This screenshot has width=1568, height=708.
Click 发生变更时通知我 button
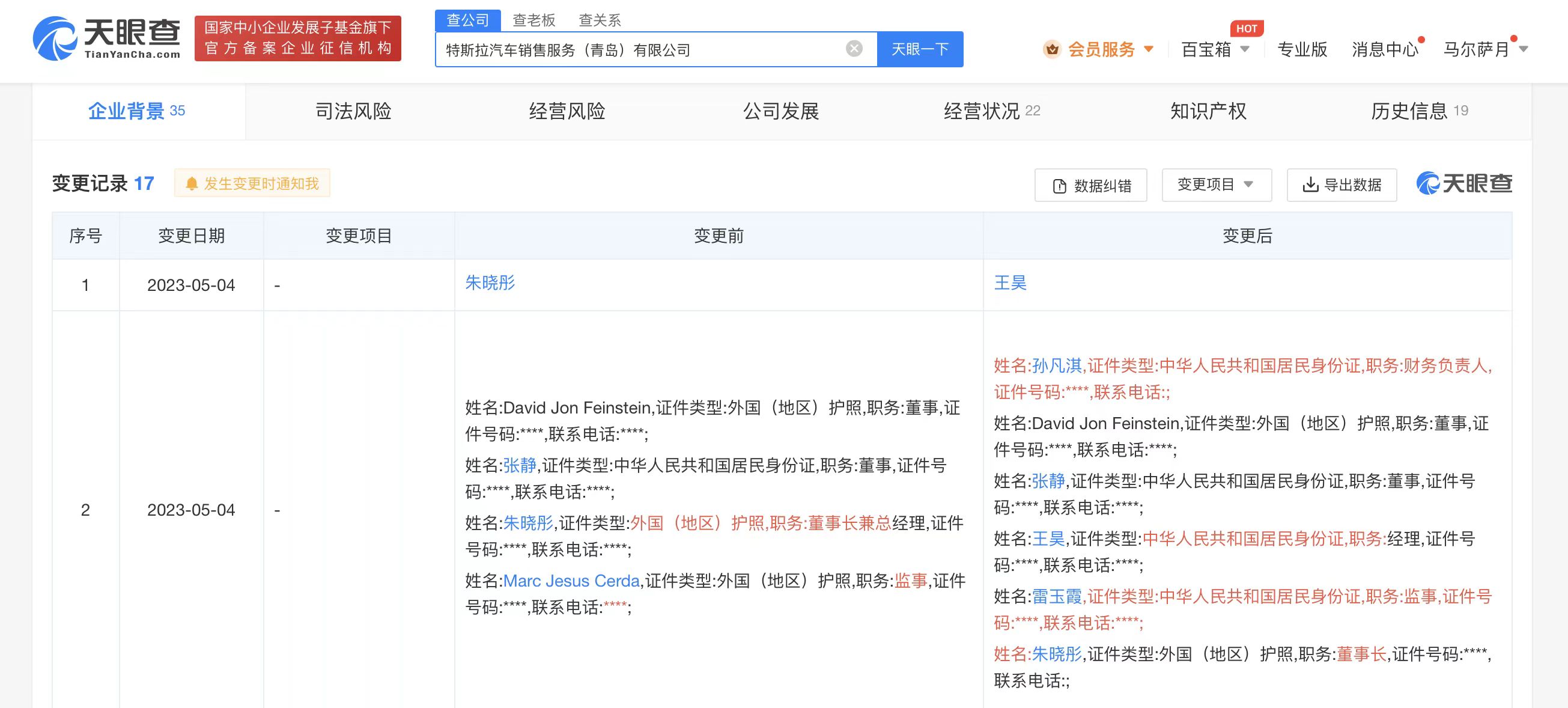(252, 183)
